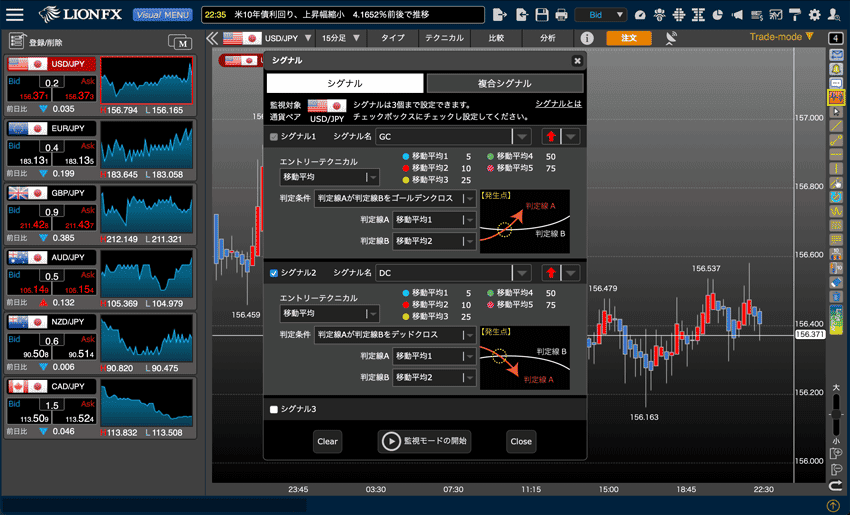The height and width of the screenshot is (515, 850).
Task: Open settings with the gear icon
Action: pos(814,15)
